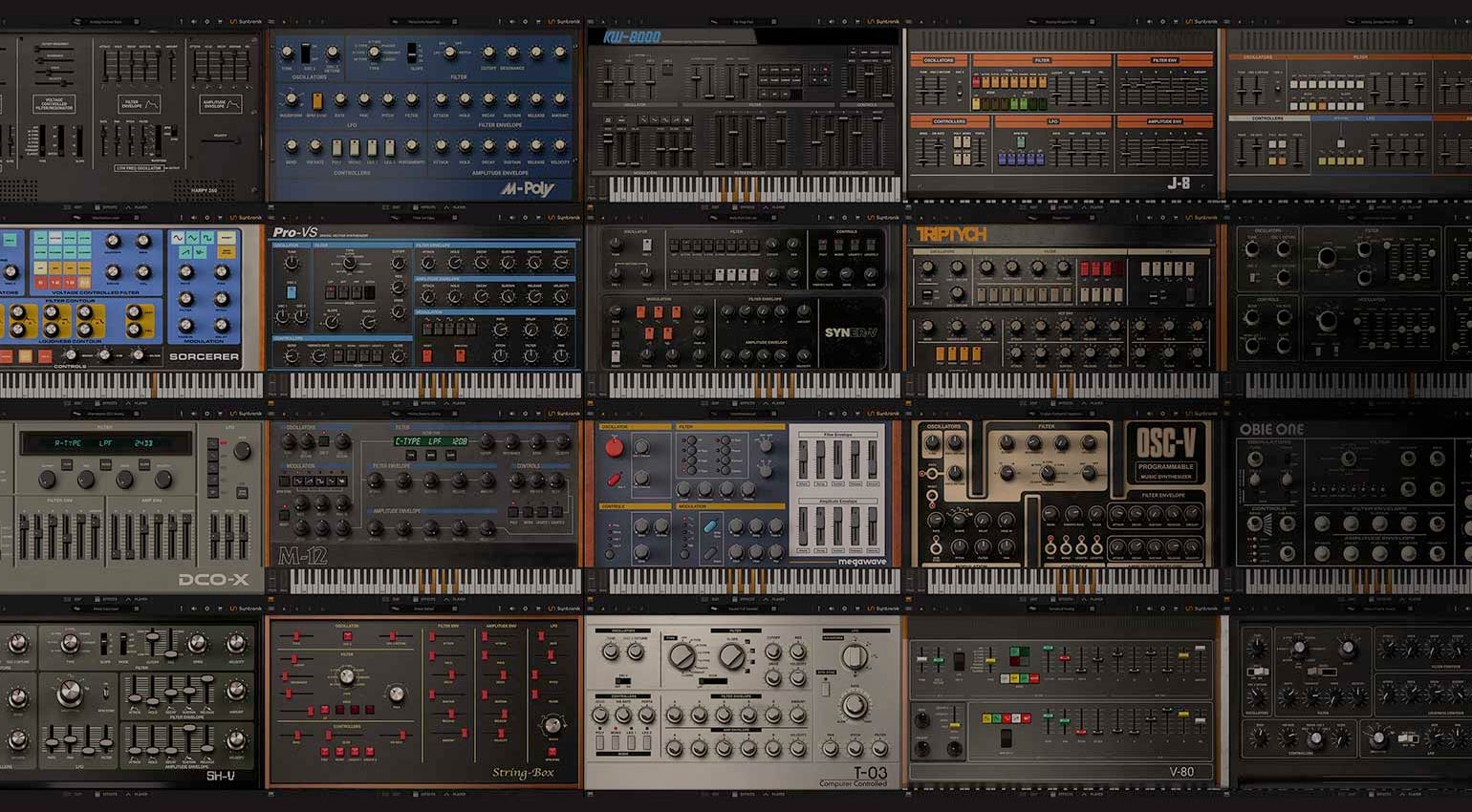
Task: Flip Poly toggle switch on OSC-V
Action: (x=1050, y=546)
